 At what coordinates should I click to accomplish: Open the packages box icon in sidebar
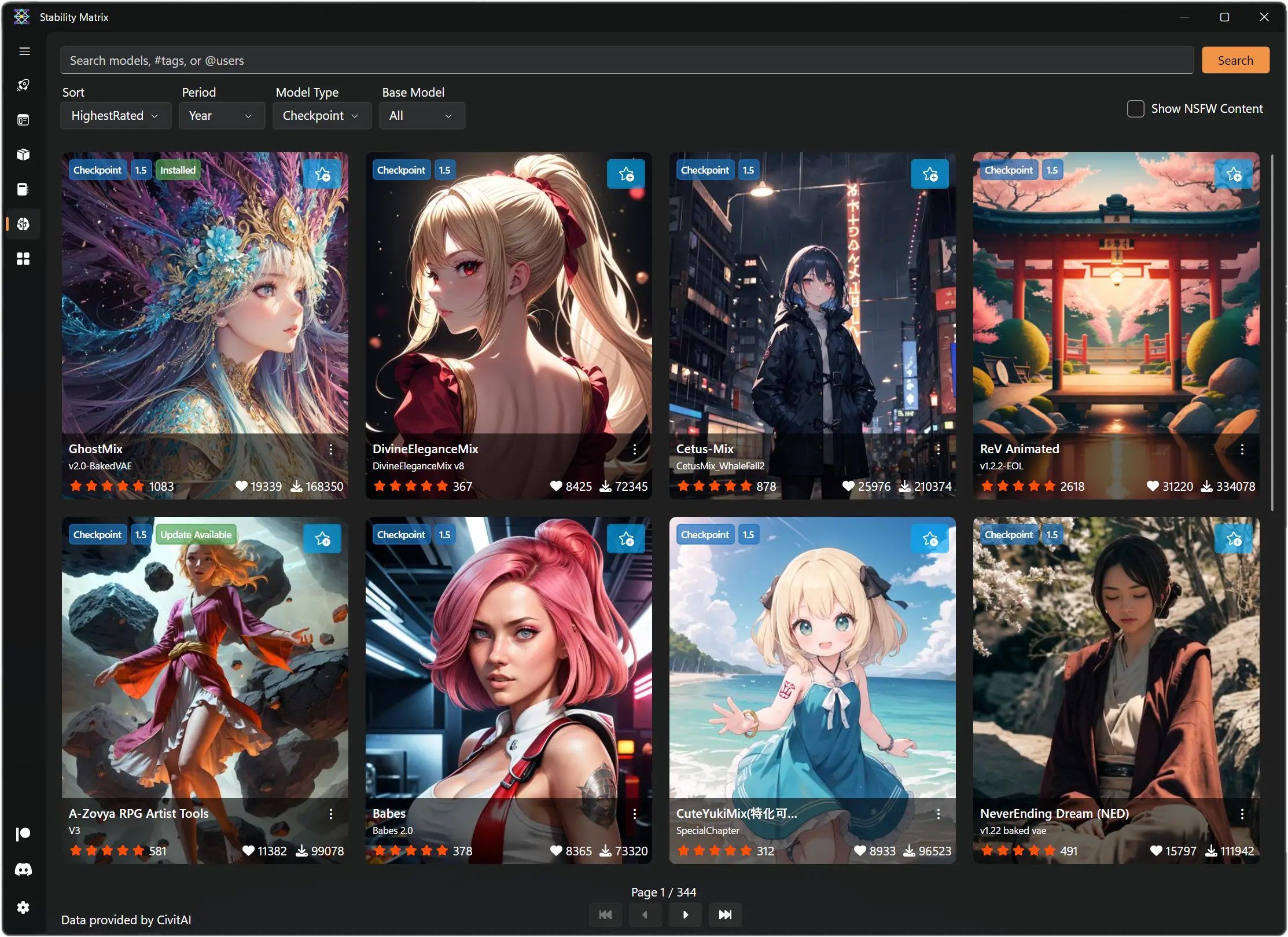tap(23, 155)
